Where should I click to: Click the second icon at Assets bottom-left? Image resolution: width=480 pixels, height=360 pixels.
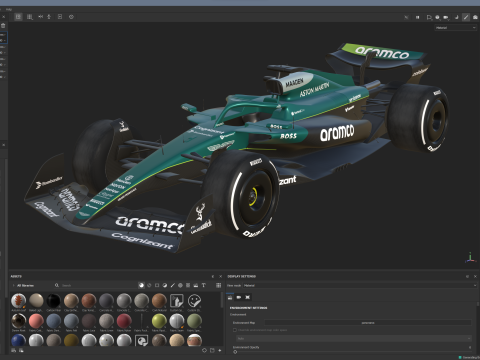[21, 350]
